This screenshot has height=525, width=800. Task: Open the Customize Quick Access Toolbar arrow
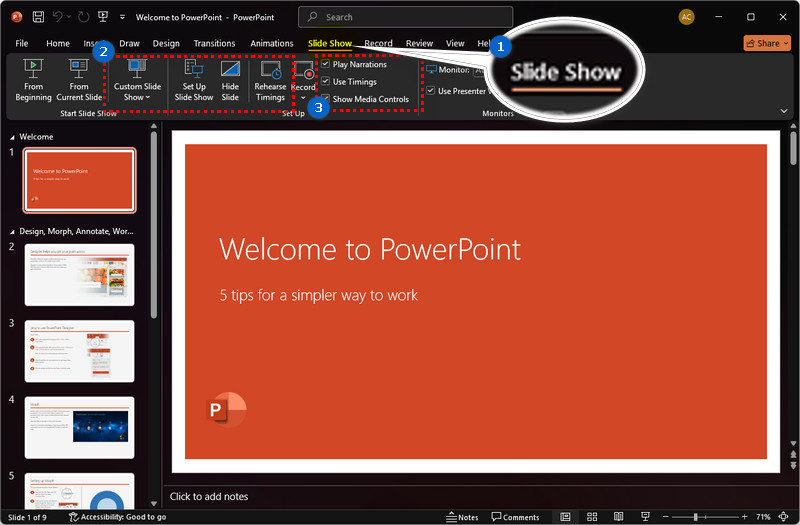point(122,17)
